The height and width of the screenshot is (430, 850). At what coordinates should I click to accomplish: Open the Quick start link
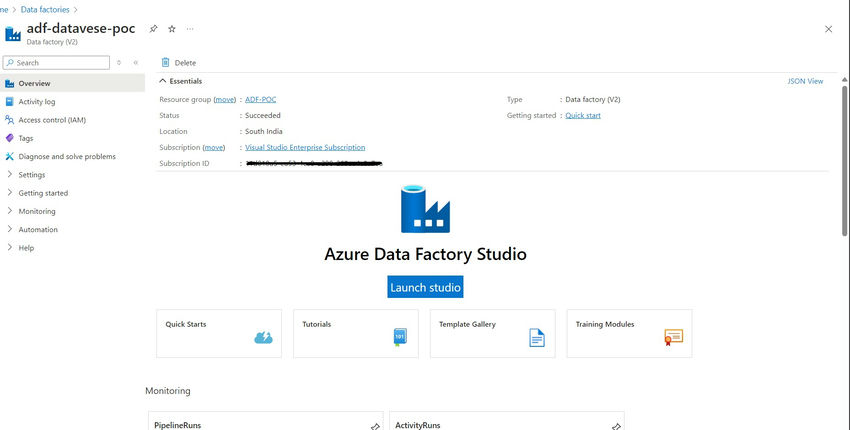pos(583,115)
